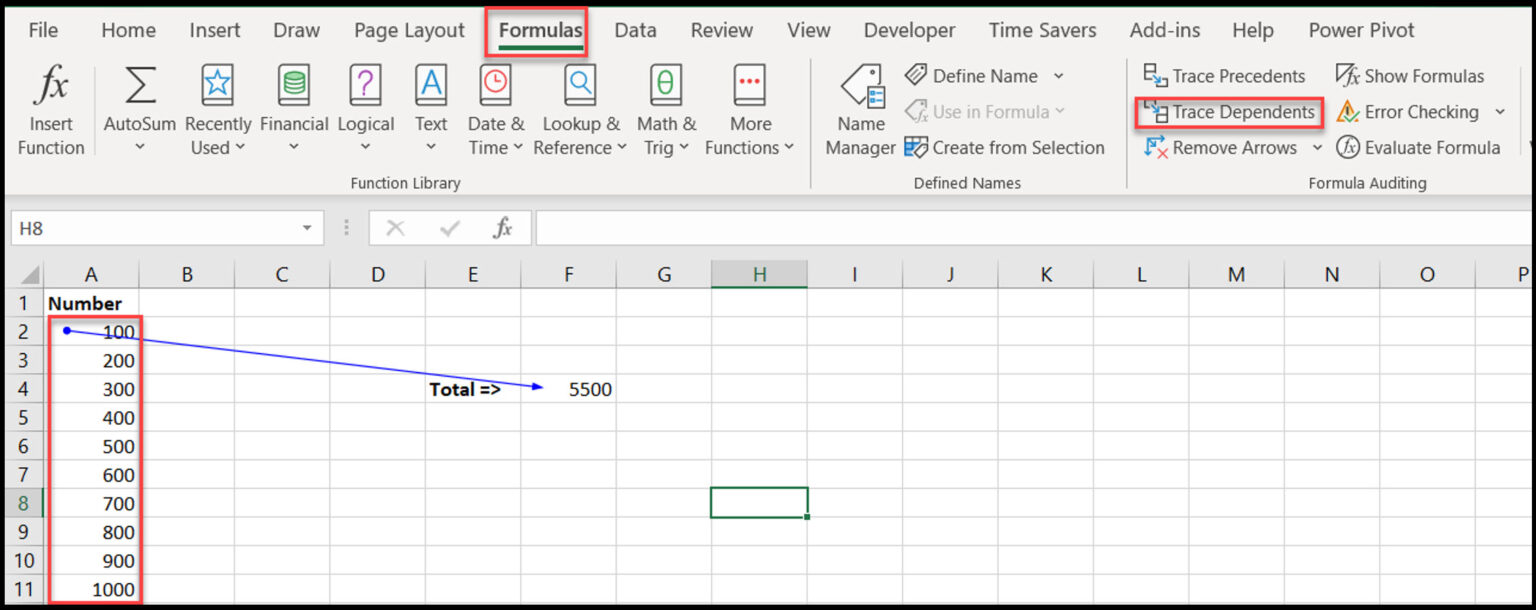Open the Power Pivot tab
Viewport: 1536px width, 610px height.
[x=1361, y=30]
